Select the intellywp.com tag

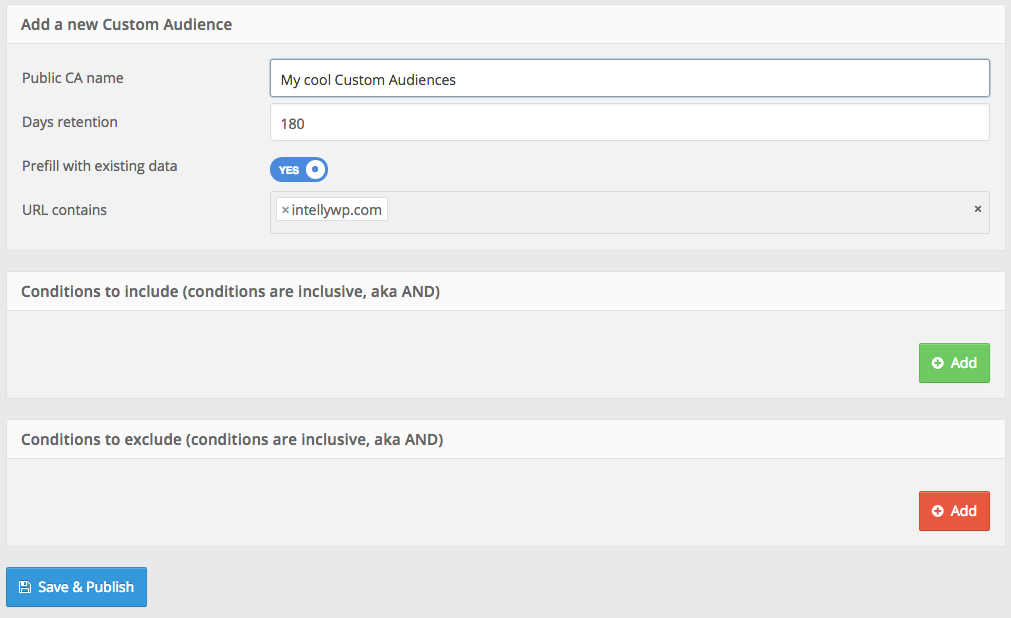(x=337, y=210)
